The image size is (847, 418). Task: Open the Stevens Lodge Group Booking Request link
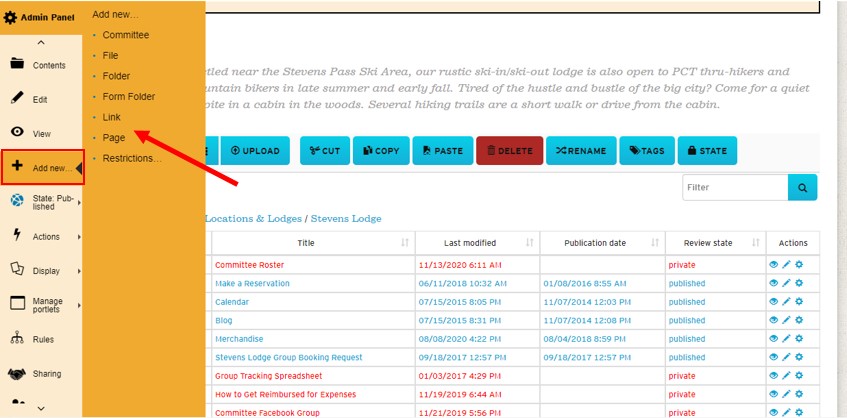[x=288, y=357]
